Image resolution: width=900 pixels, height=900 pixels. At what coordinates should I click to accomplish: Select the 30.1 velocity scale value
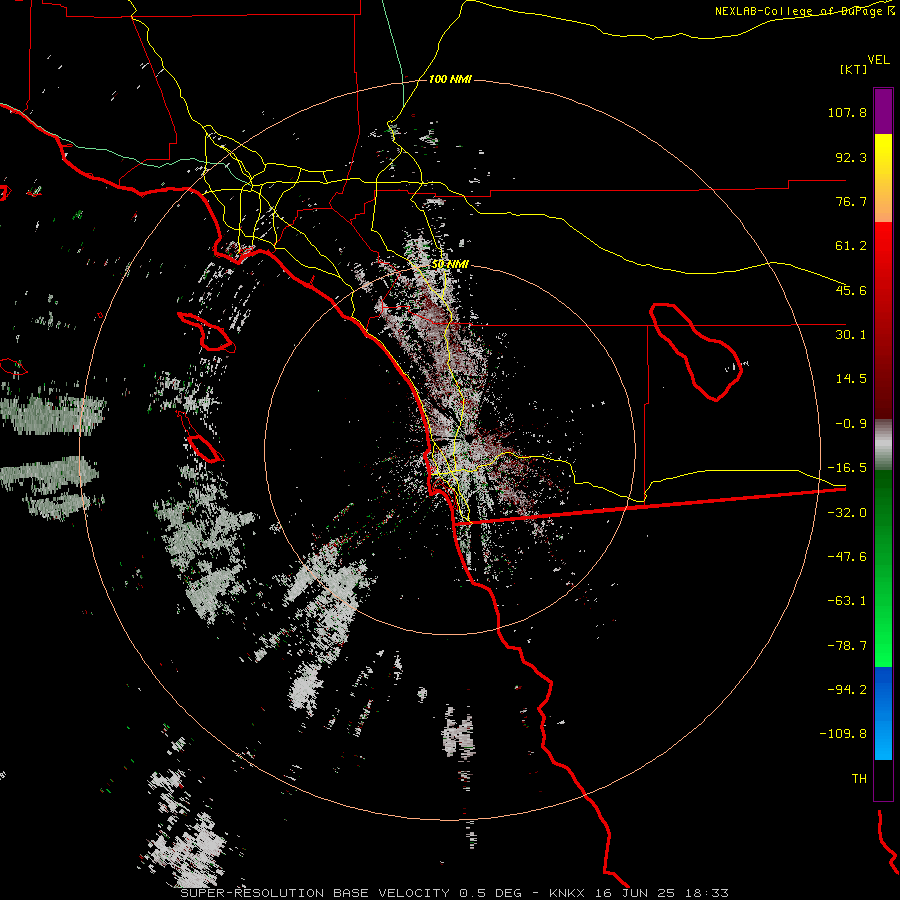click(851, 335)
